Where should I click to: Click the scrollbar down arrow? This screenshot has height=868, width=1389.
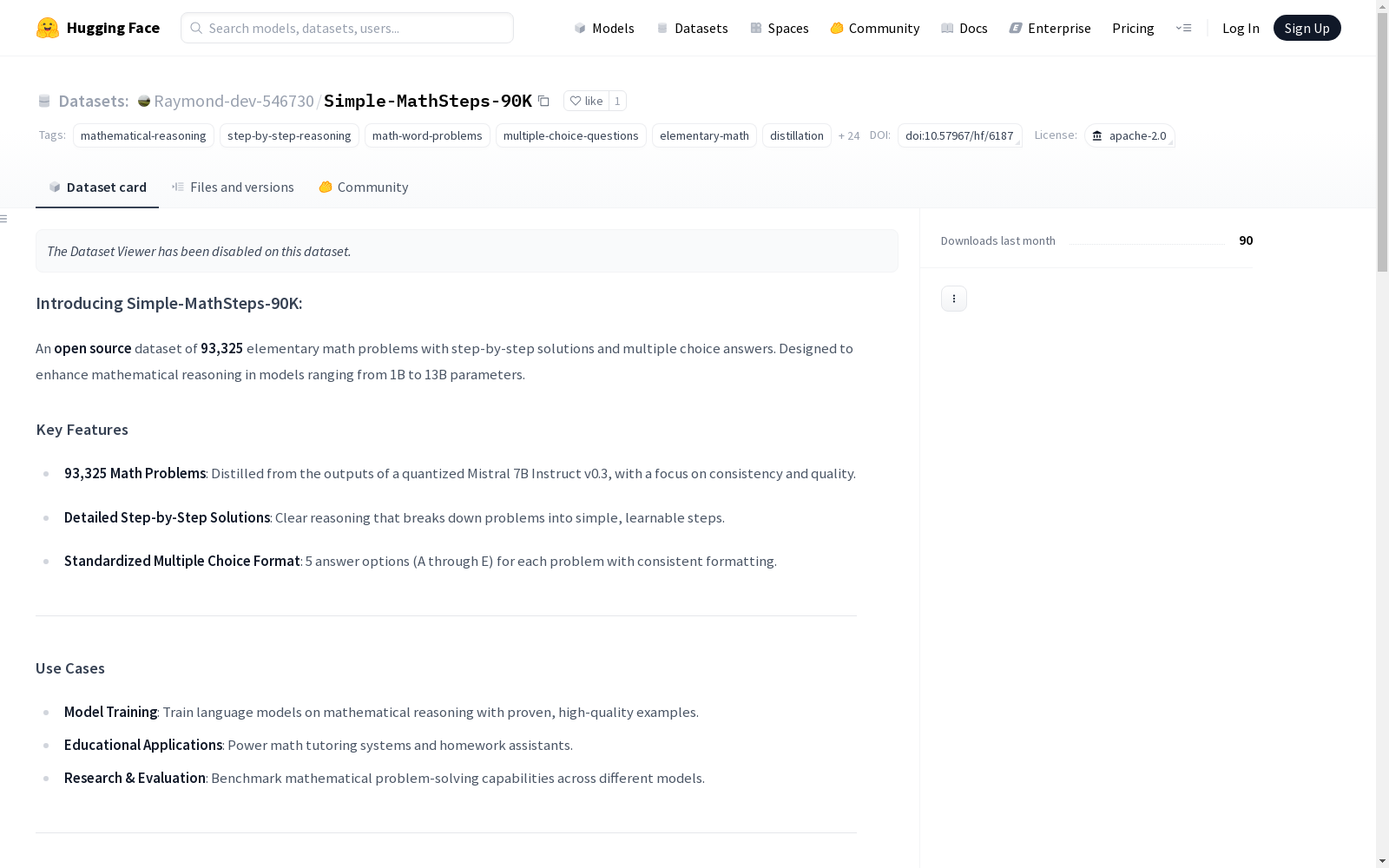[1382, 861]
